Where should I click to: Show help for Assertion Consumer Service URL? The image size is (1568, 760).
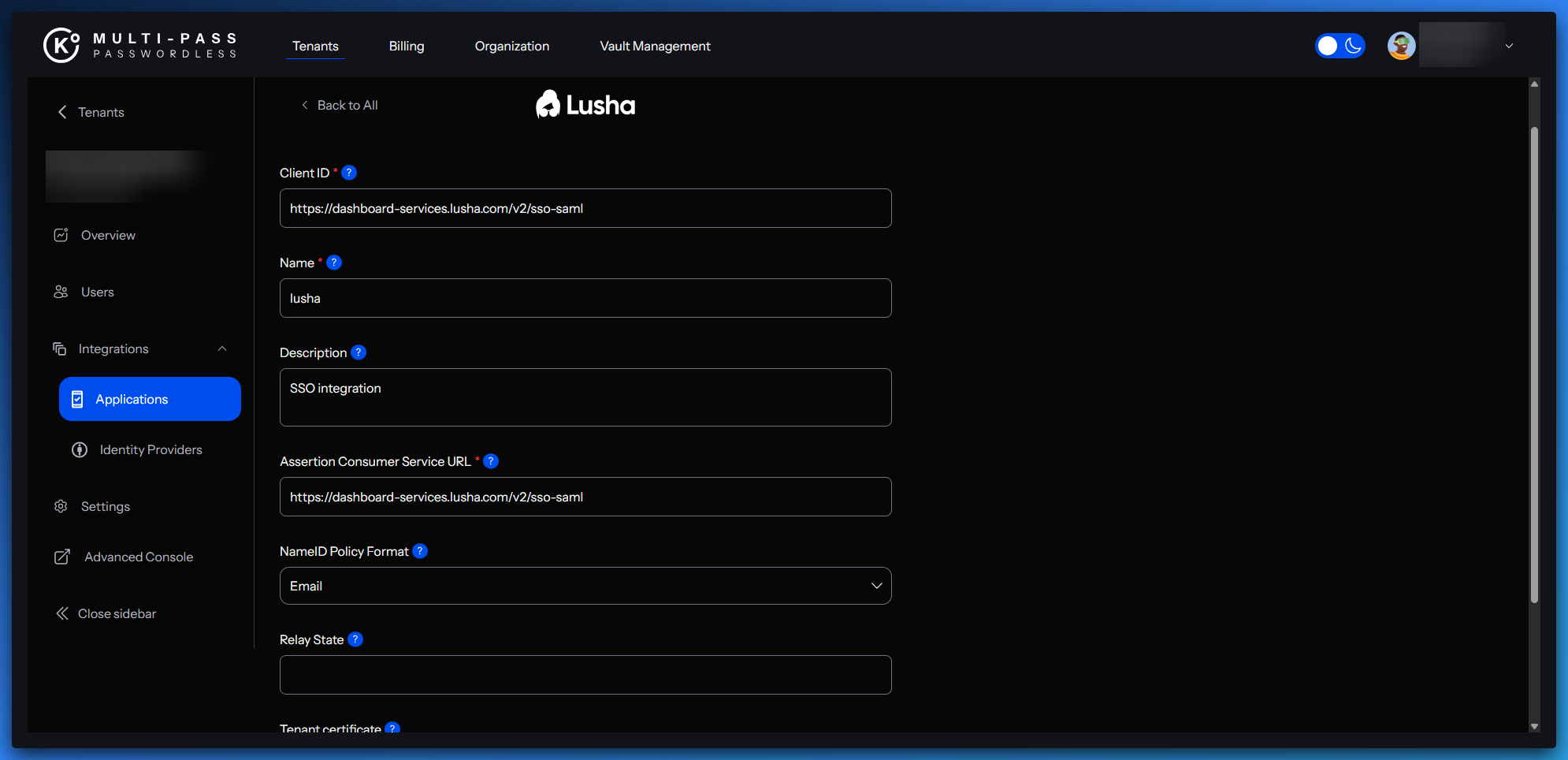491,461
